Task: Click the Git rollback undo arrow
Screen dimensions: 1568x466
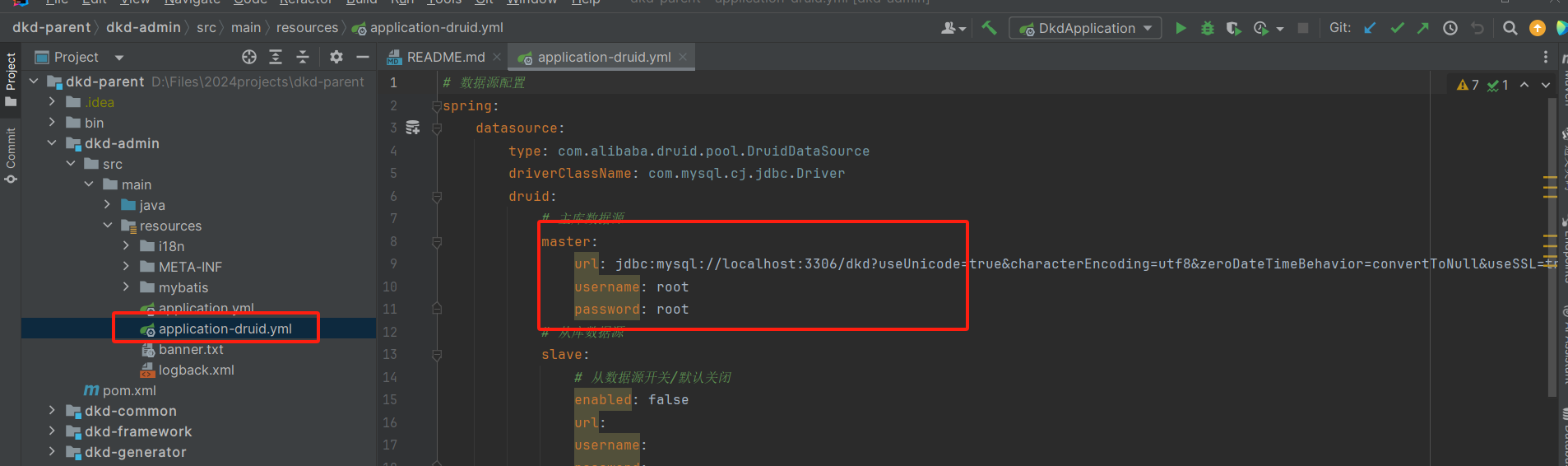Action: tap(1478, 28)
